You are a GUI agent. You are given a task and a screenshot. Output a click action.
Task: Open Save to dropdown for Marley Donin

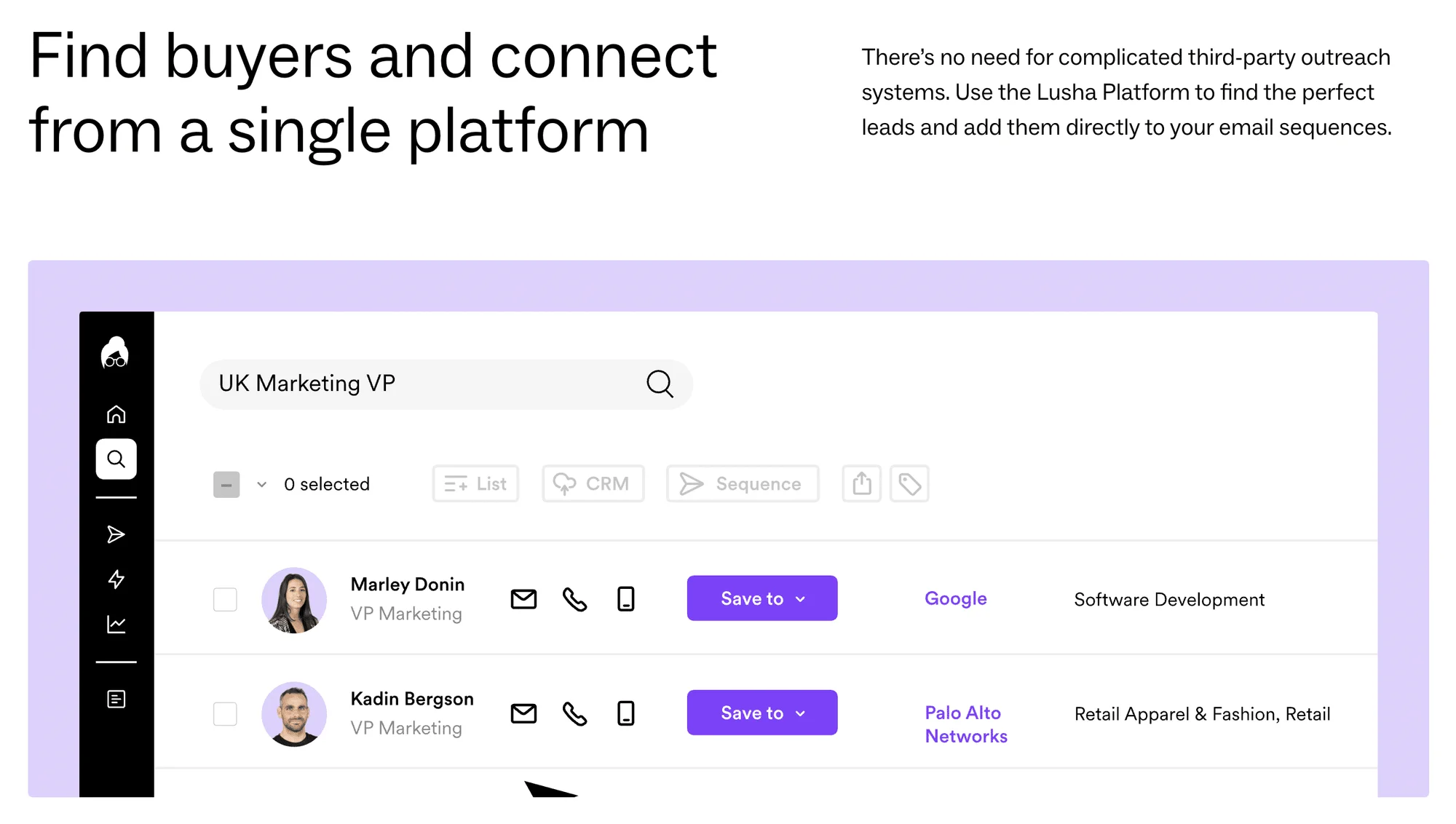click(x=762, y=598)
